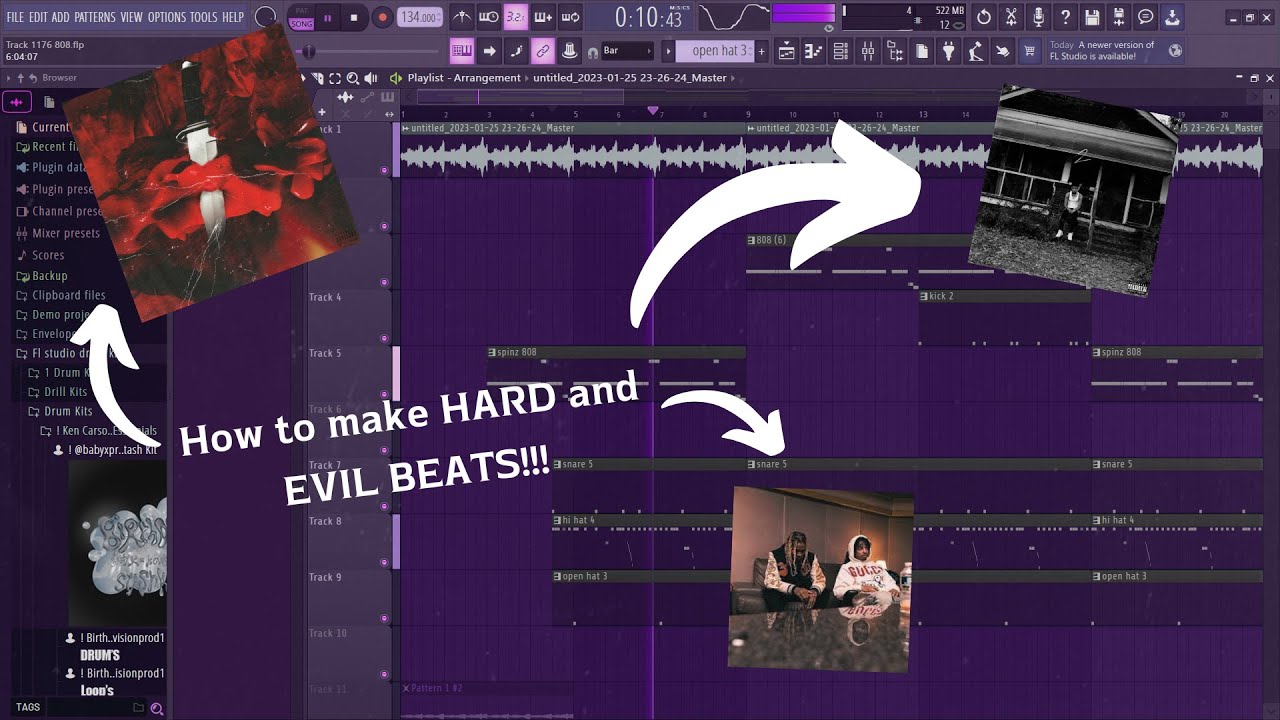
Task: Open the mixer view icon
Action: (x=868, y=51)
